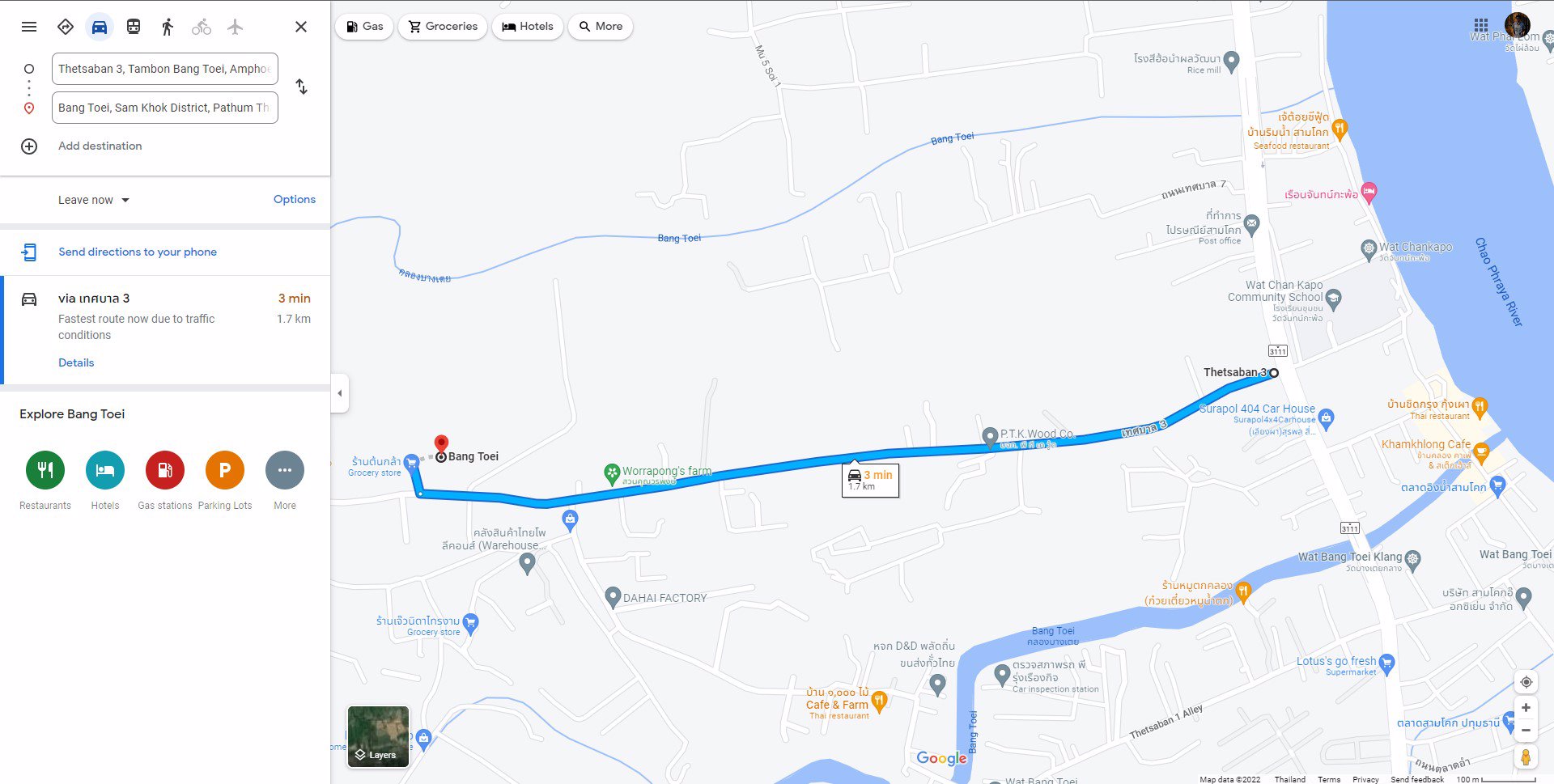
Task: Expand the Leave now dropdown
Action: point(94,200)
